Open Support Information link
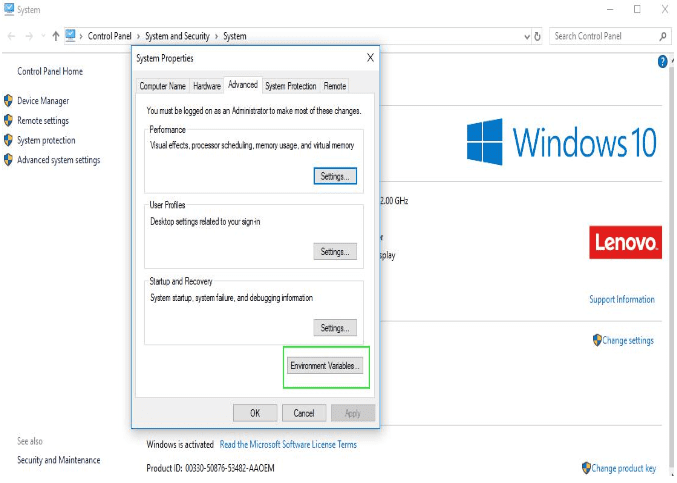The image size is (677, 483). 622,300
